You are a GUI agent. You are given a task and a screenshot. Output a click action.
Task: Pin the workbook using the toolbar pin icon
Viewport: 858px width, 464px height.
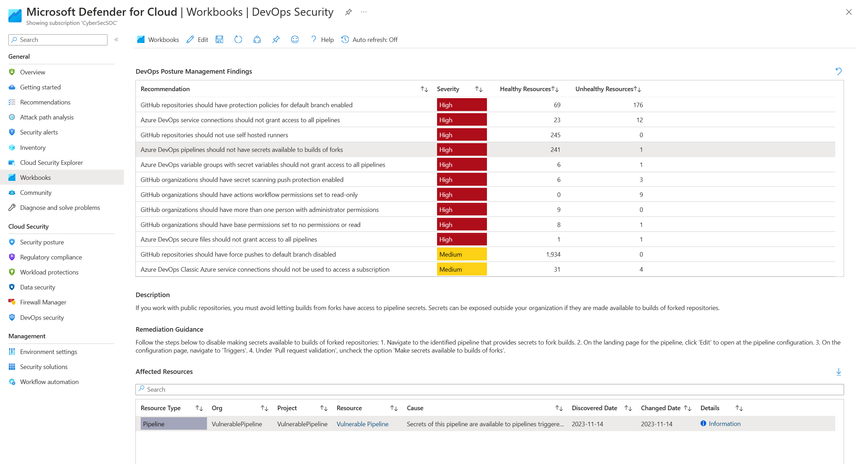click(276, 39)
